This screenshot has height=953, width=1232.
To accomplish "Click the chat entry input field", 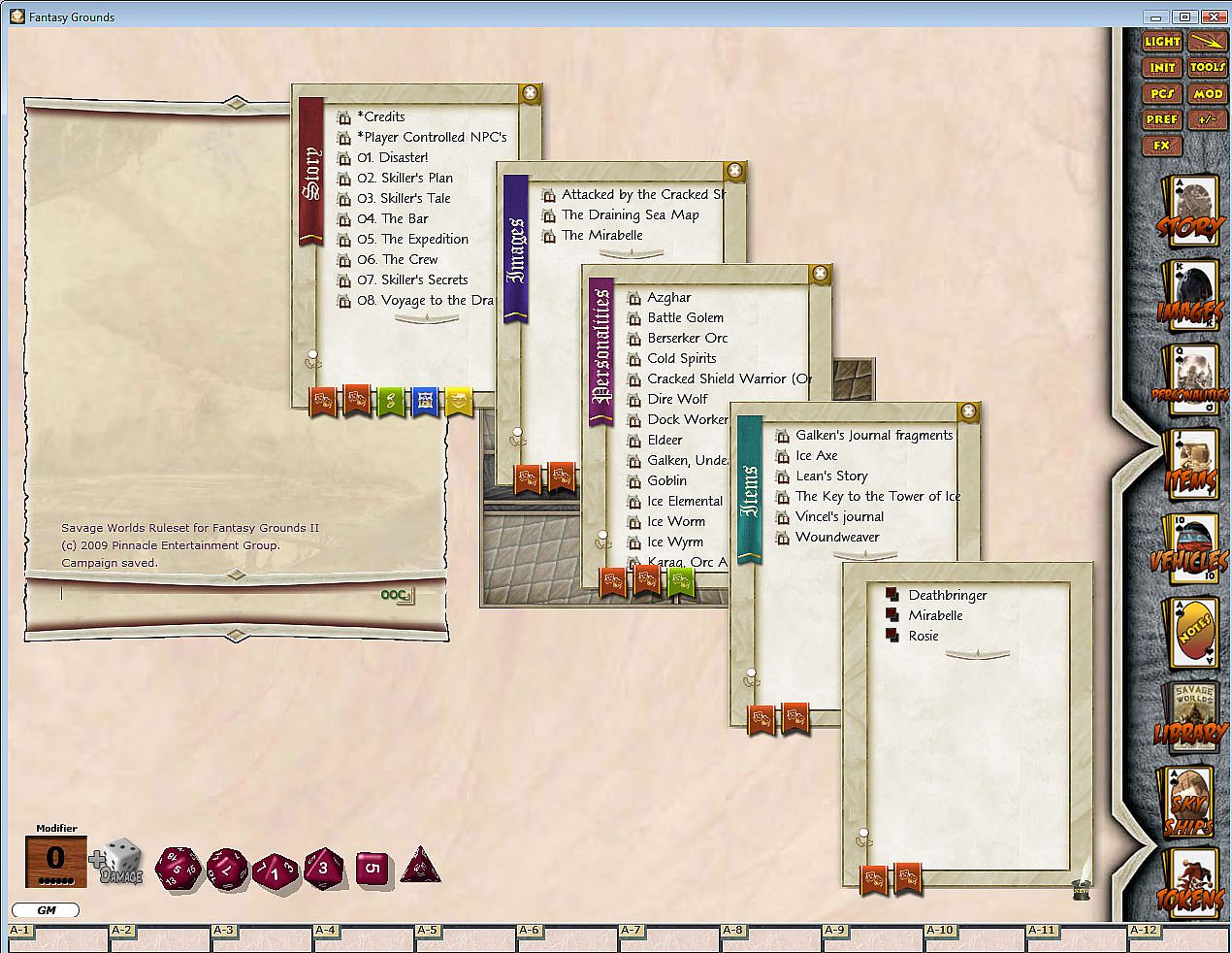I will pos(213,594).
